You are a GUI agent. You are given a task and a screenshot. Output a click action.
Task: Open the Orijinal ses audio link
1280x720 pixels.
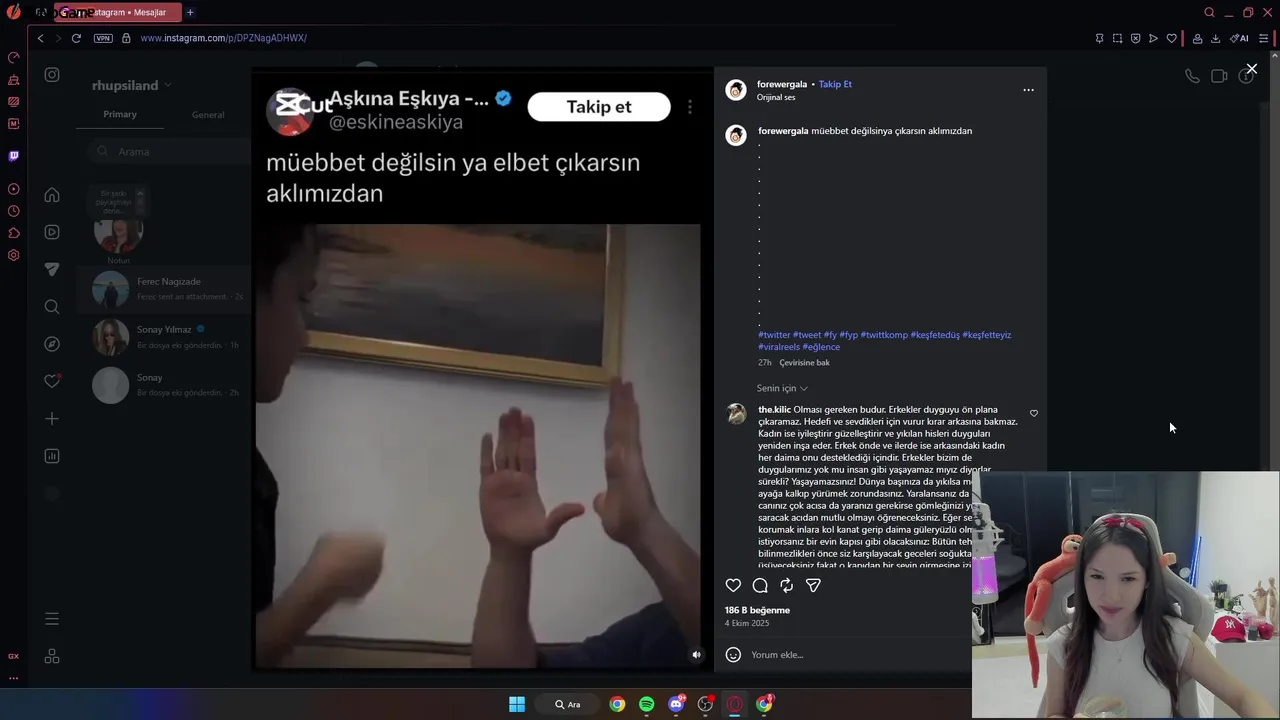click(x=776, y=97)
